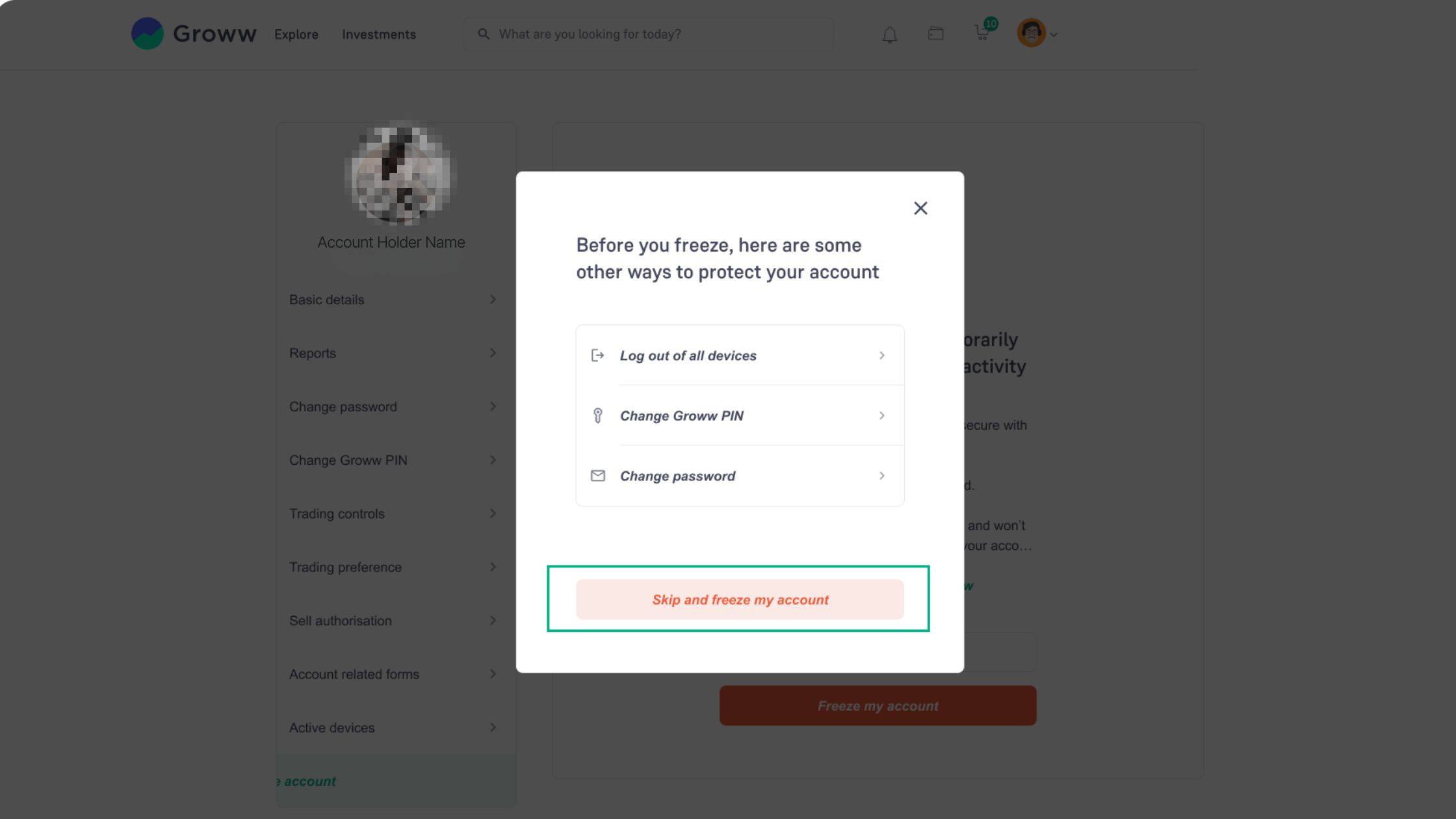Focus the search field in the header
This screenshot has height=819, width=1456.
tap(648, 34)
